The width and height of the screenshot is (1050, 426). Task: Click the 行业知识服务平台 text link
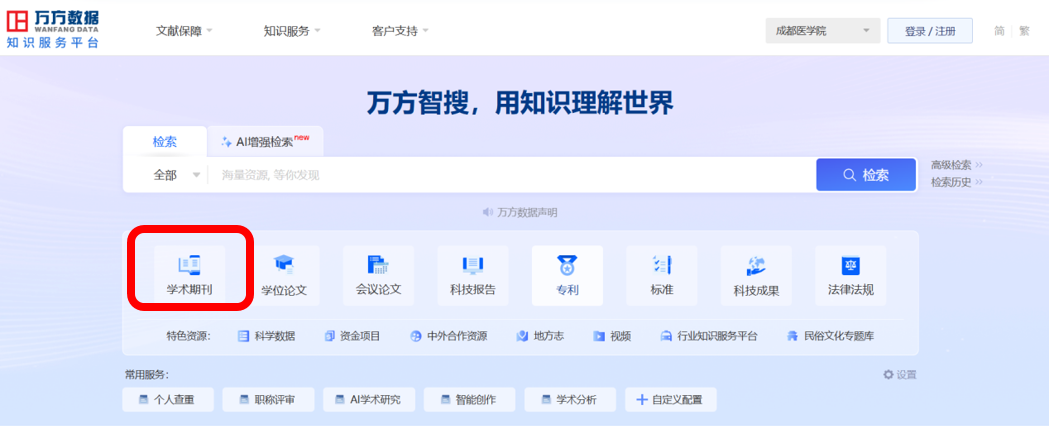pyautogui.click(x=717, y=336)
